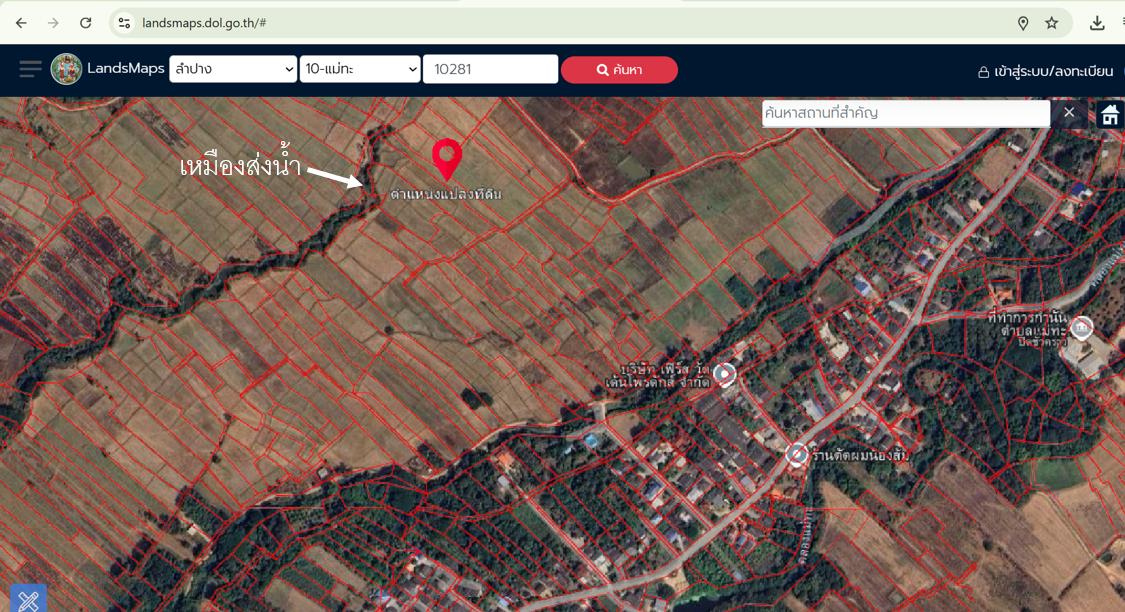1125x612 pixels.
Task: View site information icon in address bar
Action: point(124,23)
